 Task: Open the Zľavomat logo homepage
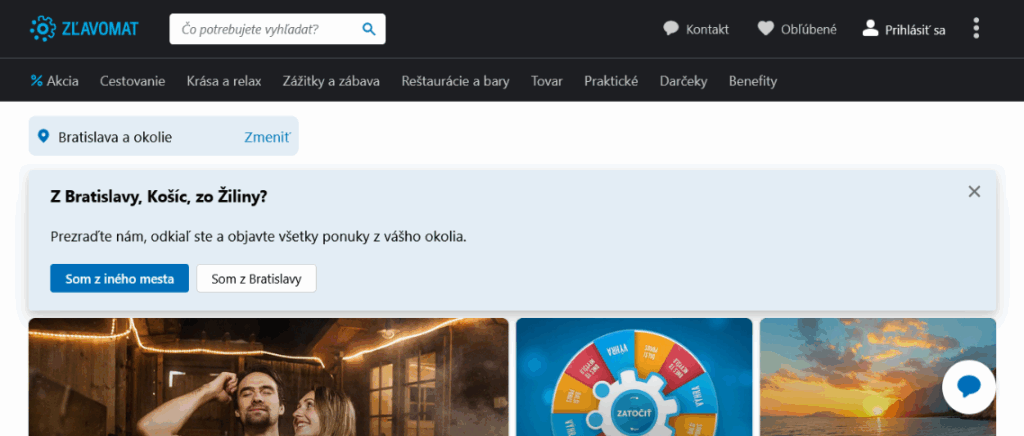click(x=84, y=29)
